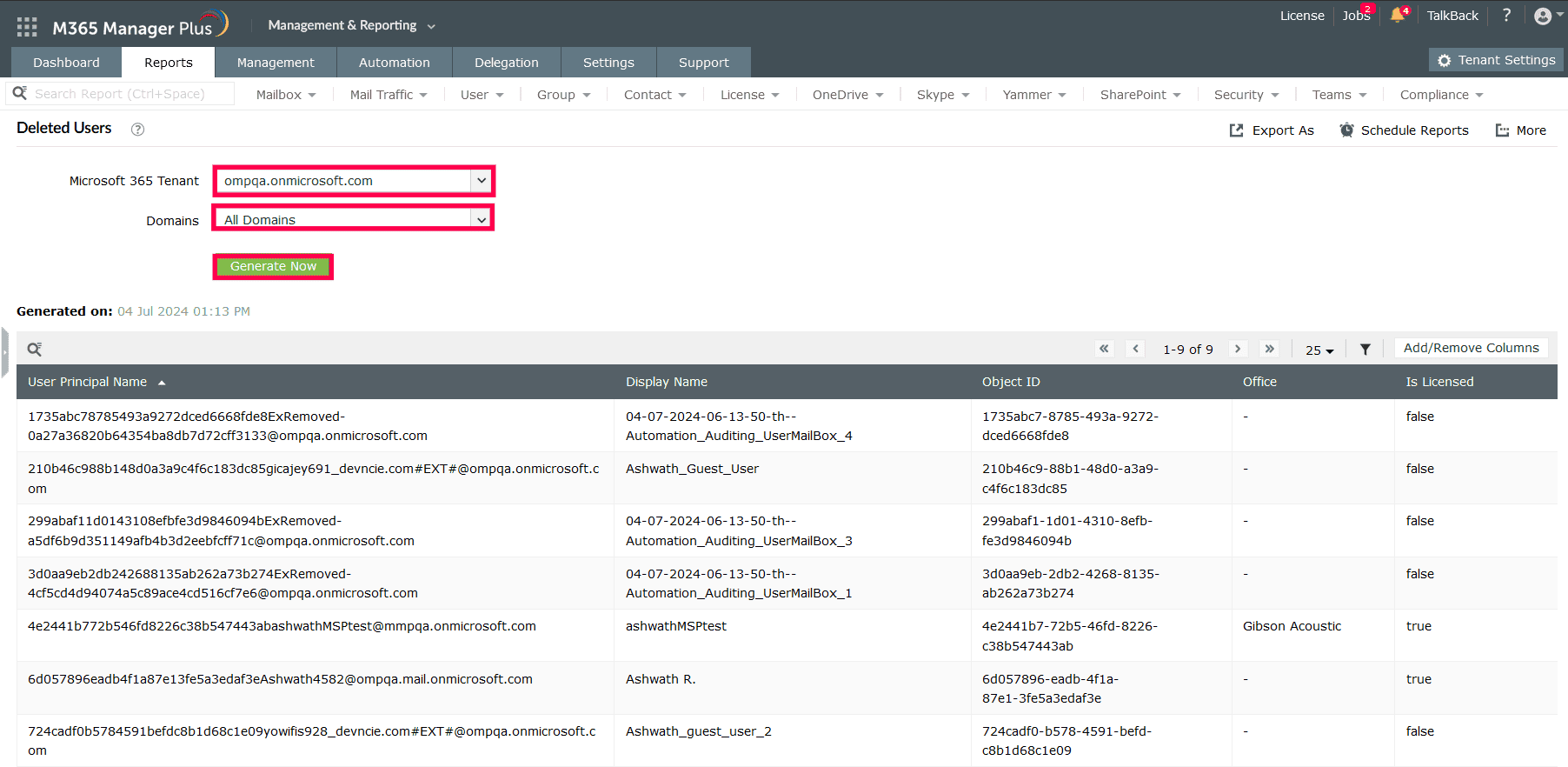
Task: Open the License link in header
Action: pyautogui.click(x=1302, y=16)
